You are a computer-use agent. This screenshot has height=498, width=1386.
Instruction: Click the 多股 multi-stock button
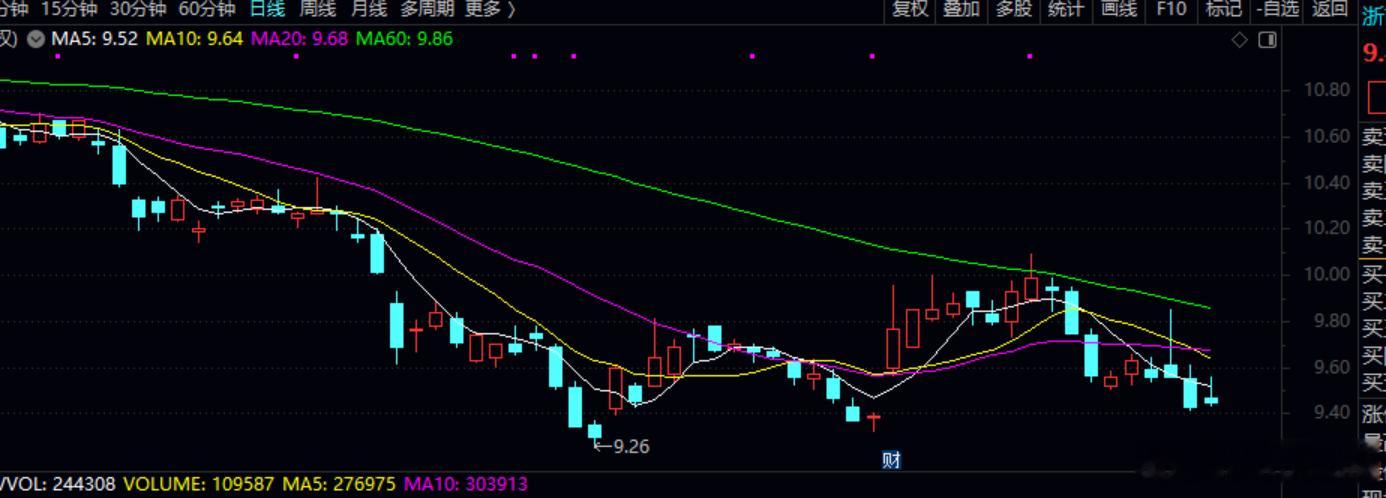tap(1014, 9)
